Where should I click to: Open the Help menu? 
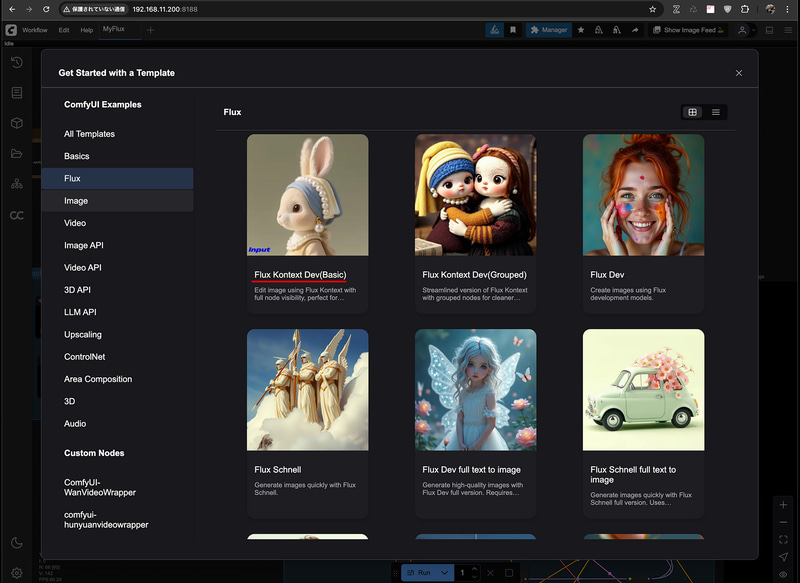coord(87,30)
